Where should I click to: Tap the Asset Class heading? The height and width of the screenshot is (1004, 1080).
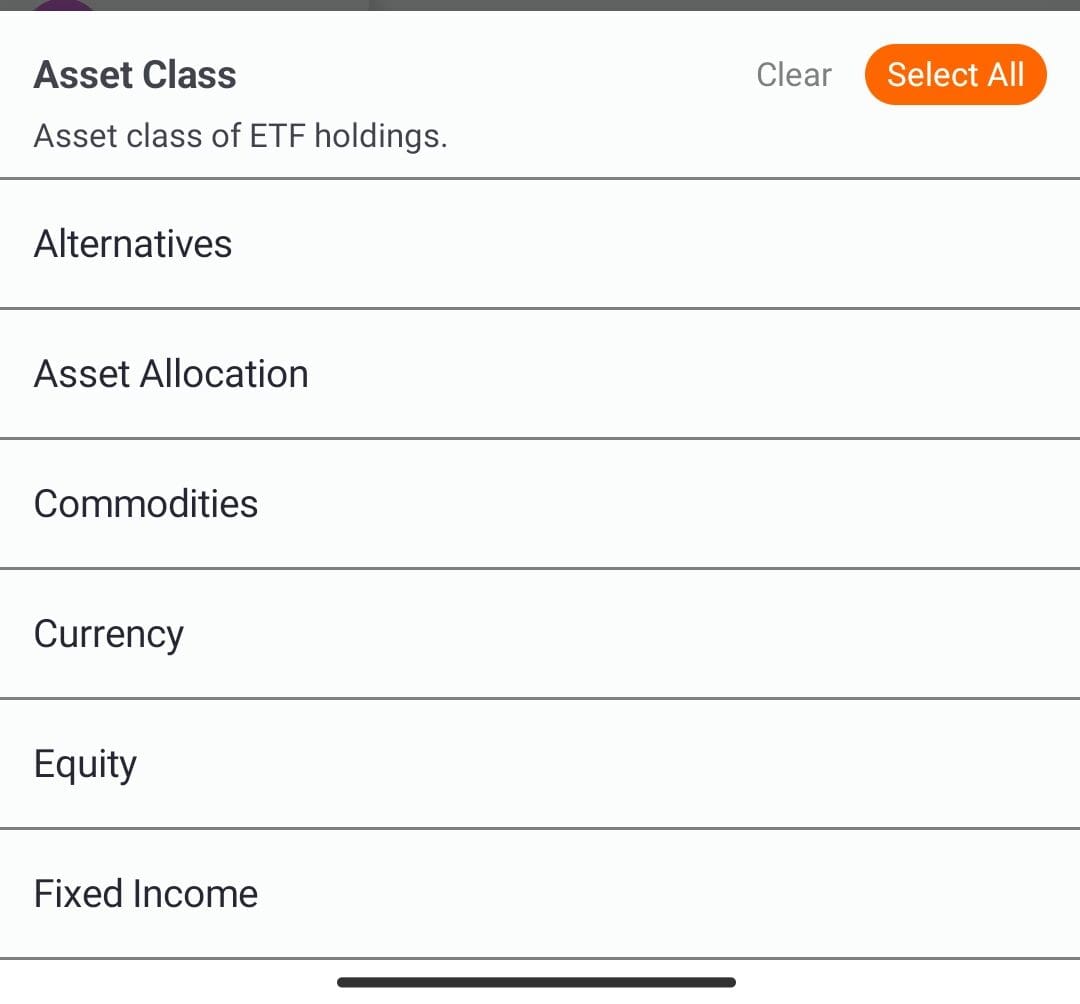(x=135, y=74)
